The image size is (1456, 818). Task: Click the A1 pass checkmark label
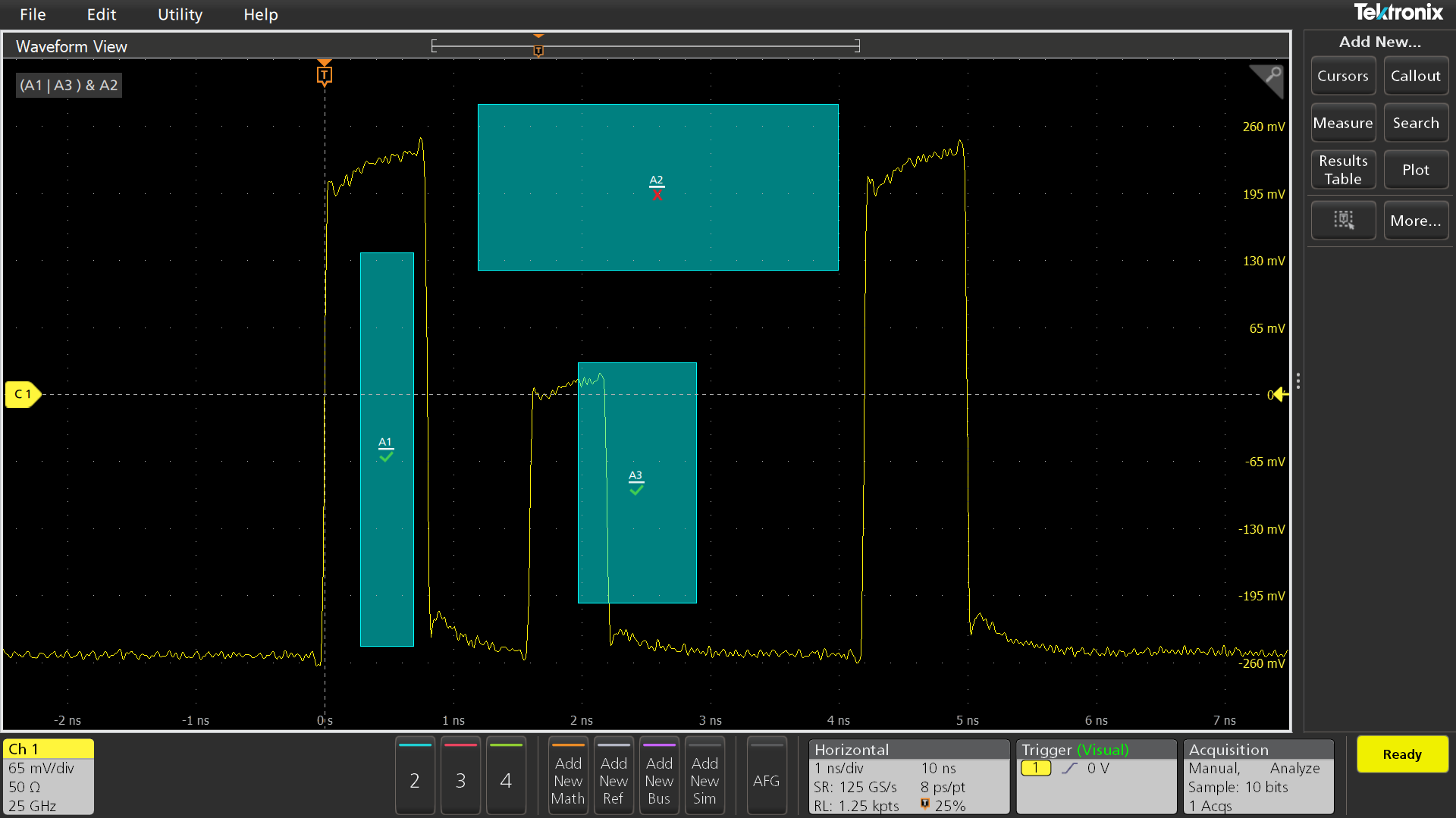[386, 449]
